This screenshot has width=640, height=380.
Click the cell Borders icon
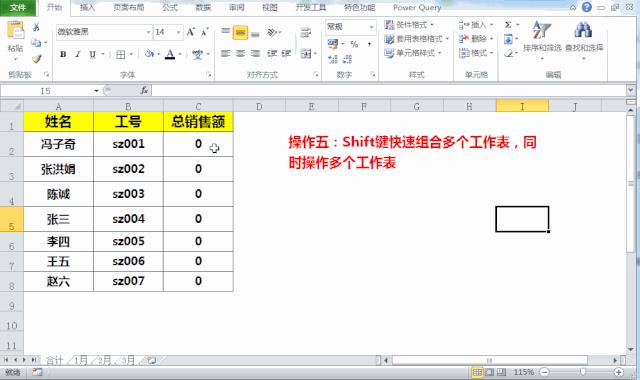pos(121,54)
